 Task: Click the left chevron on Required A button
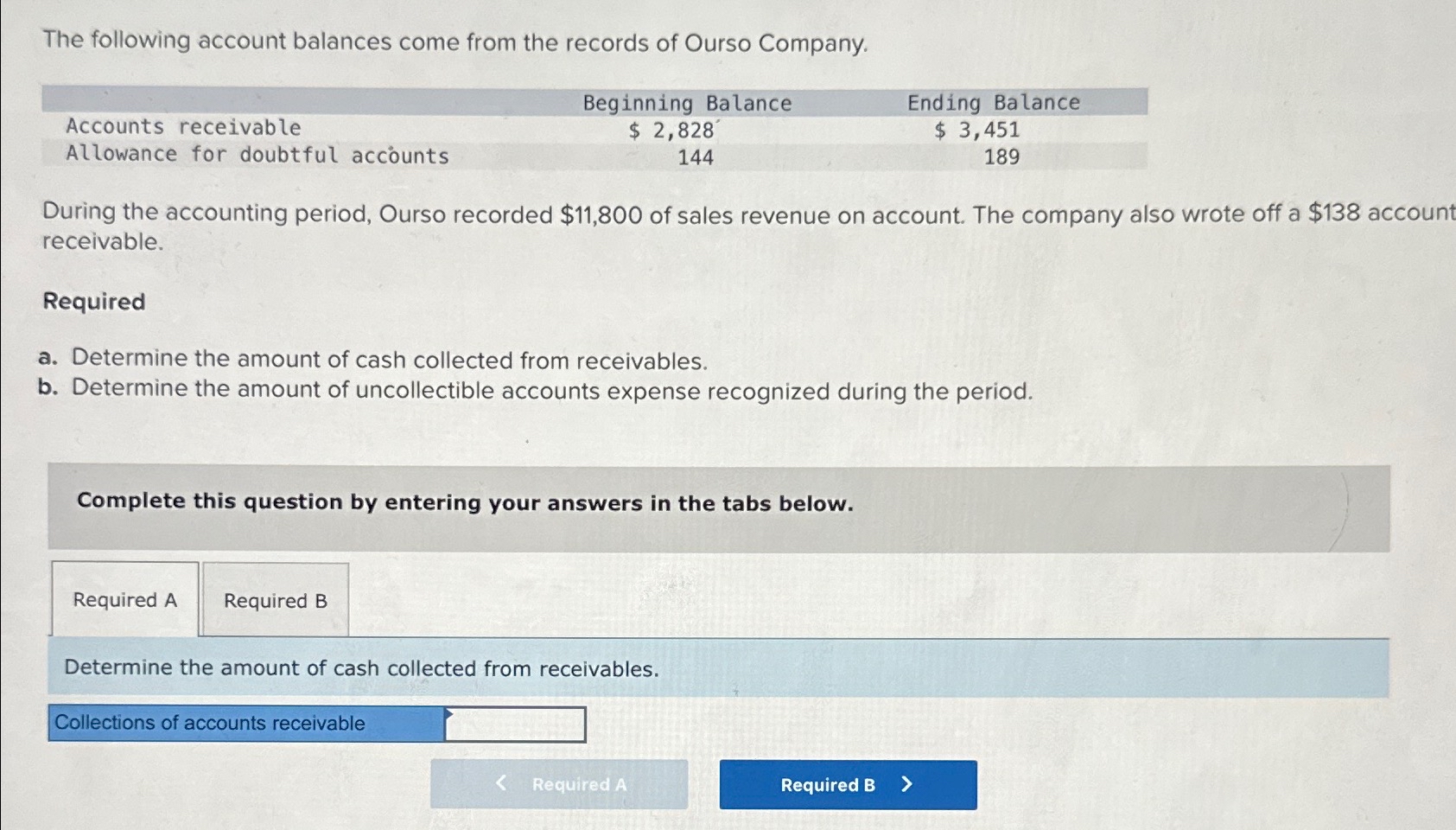click(499, 784)
